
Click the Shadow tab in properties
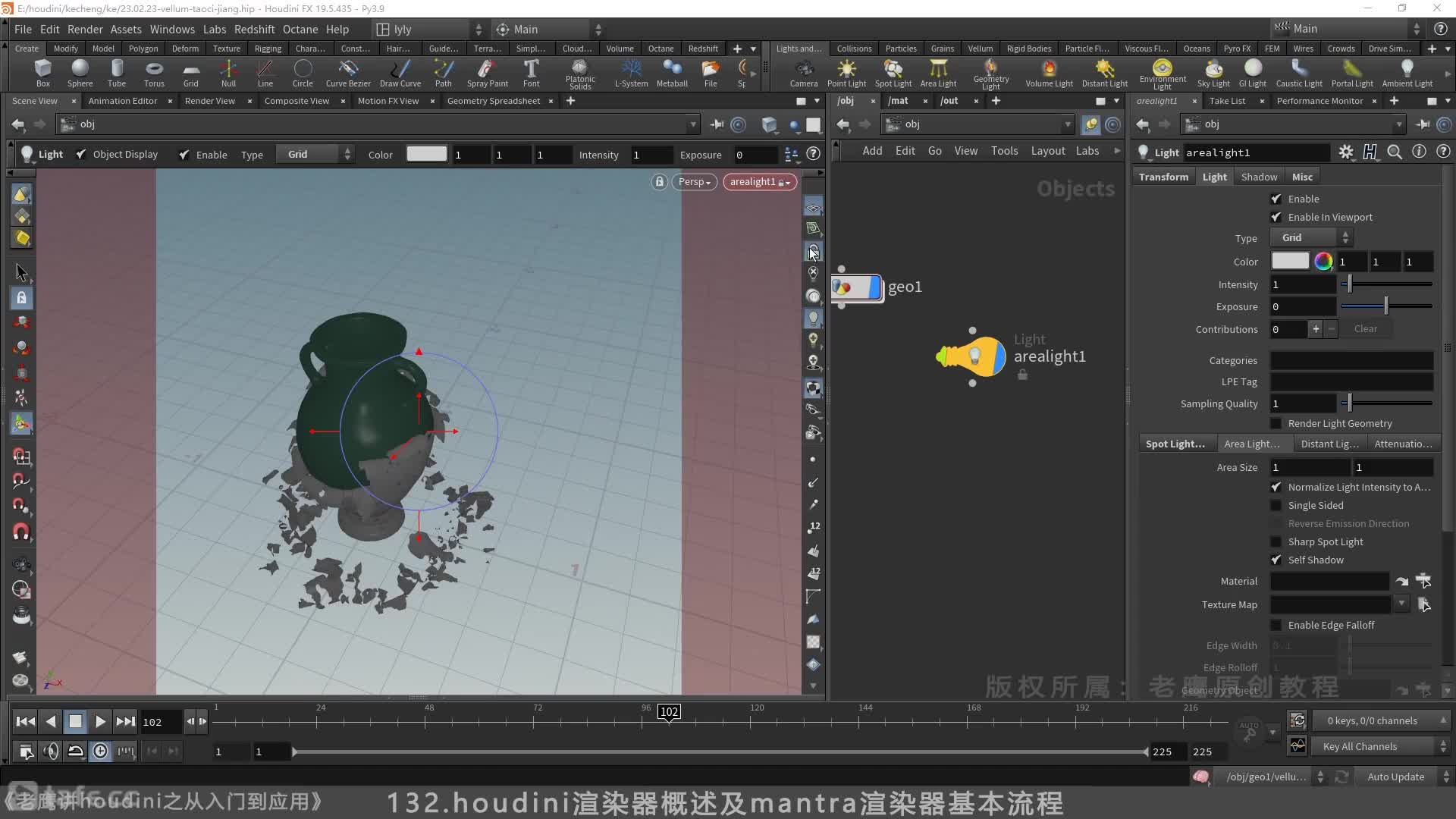pyautogui.click(x=1258, y=177)
